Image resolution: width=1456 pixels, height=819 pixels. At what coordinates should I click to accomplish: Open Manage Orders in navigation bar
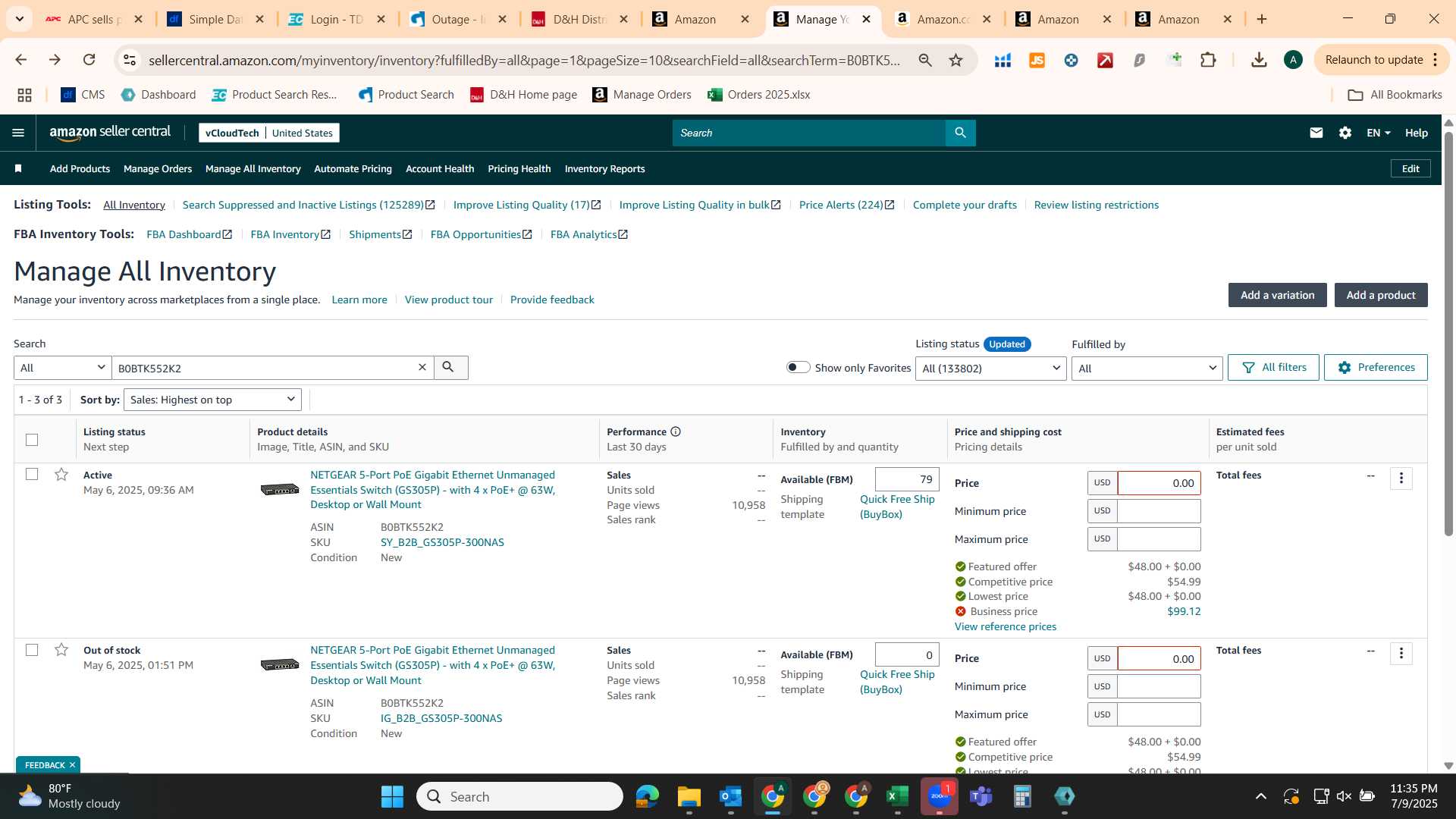pyautogui.click(x=158, y=168)
